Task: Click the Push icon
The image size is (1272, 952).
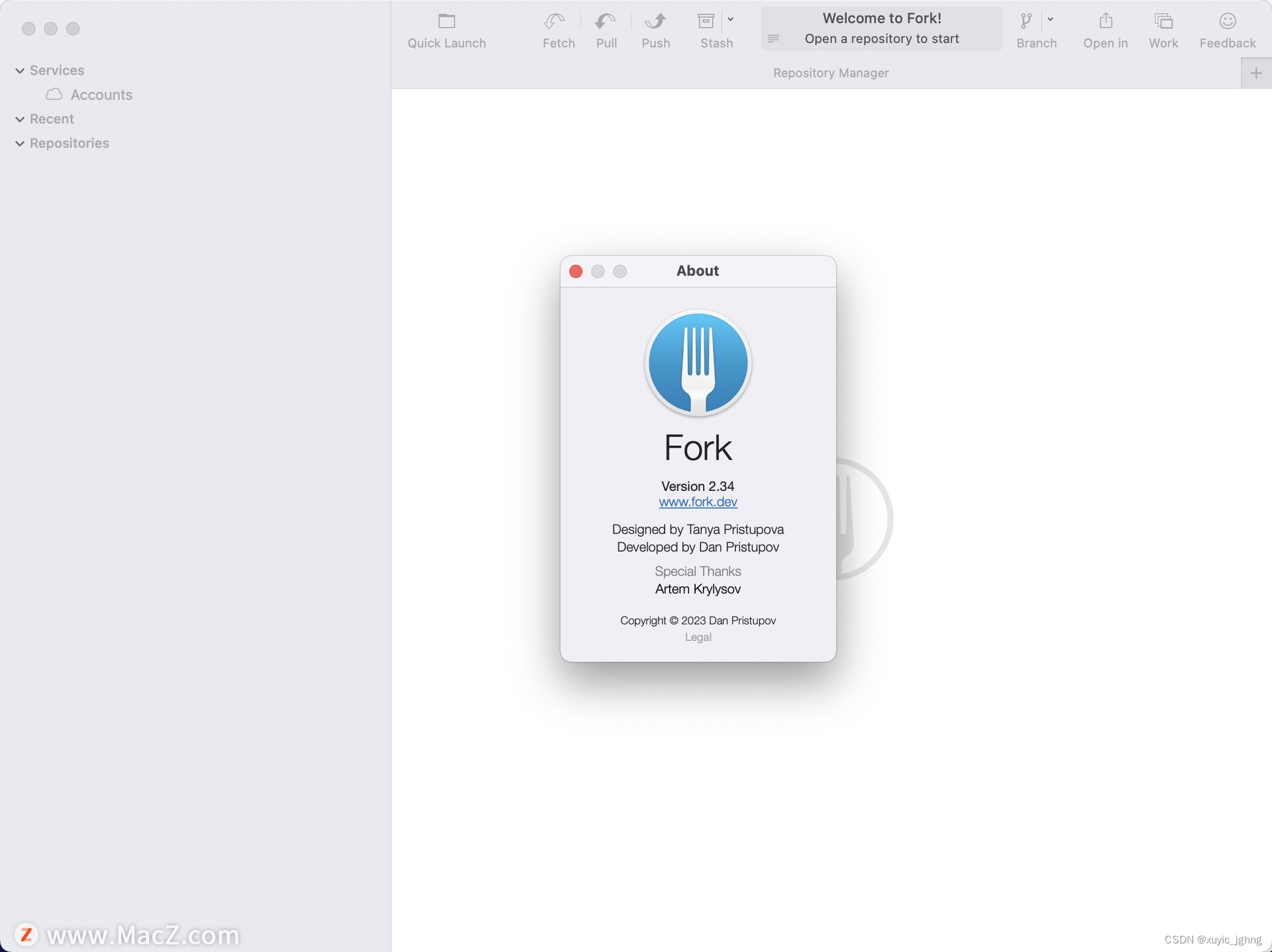Action: pyautogui.click(x=655, y=21)
